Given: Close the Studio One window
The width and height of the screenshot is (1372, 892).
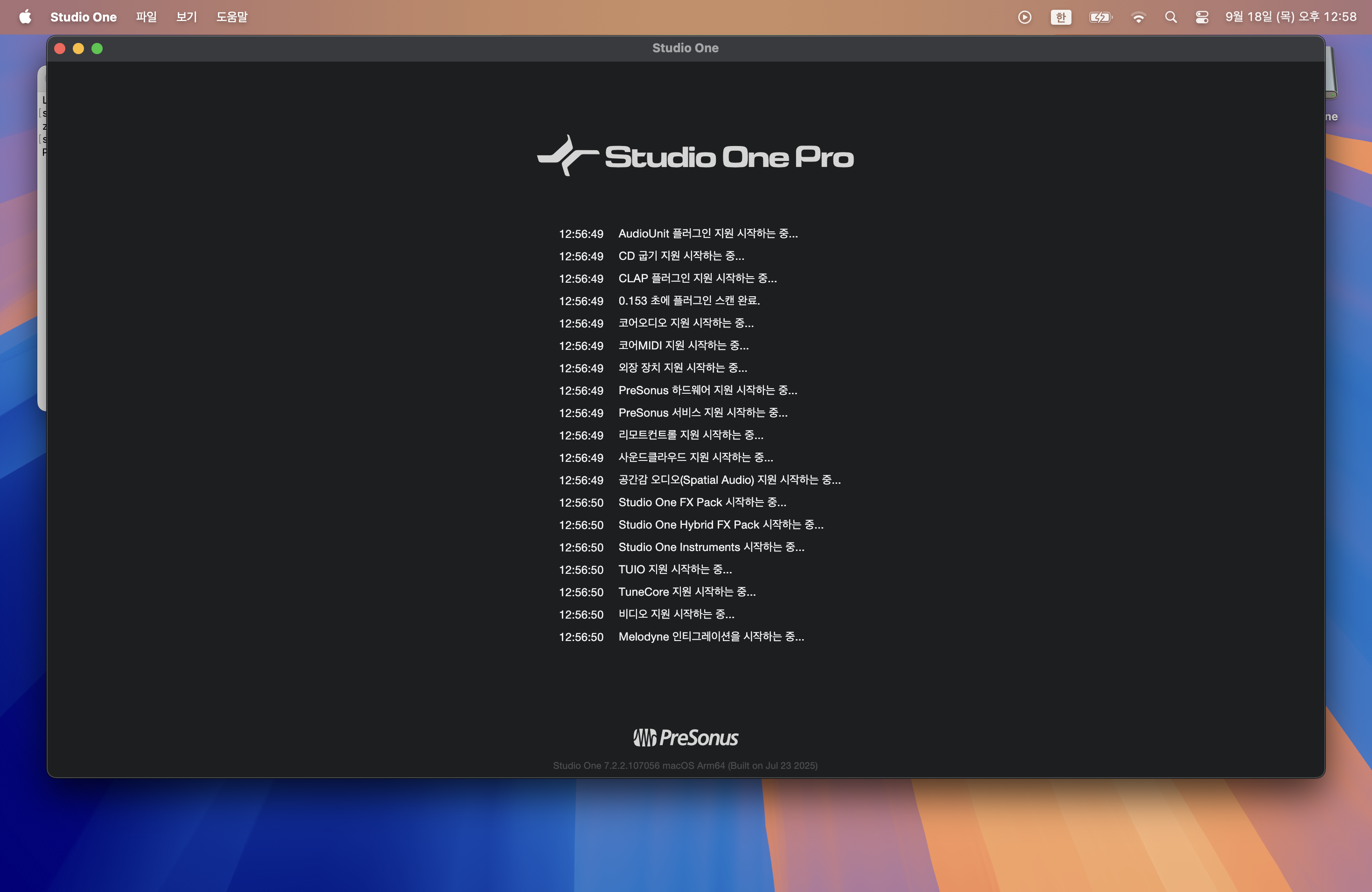Looking at the screenshot, I should pyautogui.click(x=60, y=49).
